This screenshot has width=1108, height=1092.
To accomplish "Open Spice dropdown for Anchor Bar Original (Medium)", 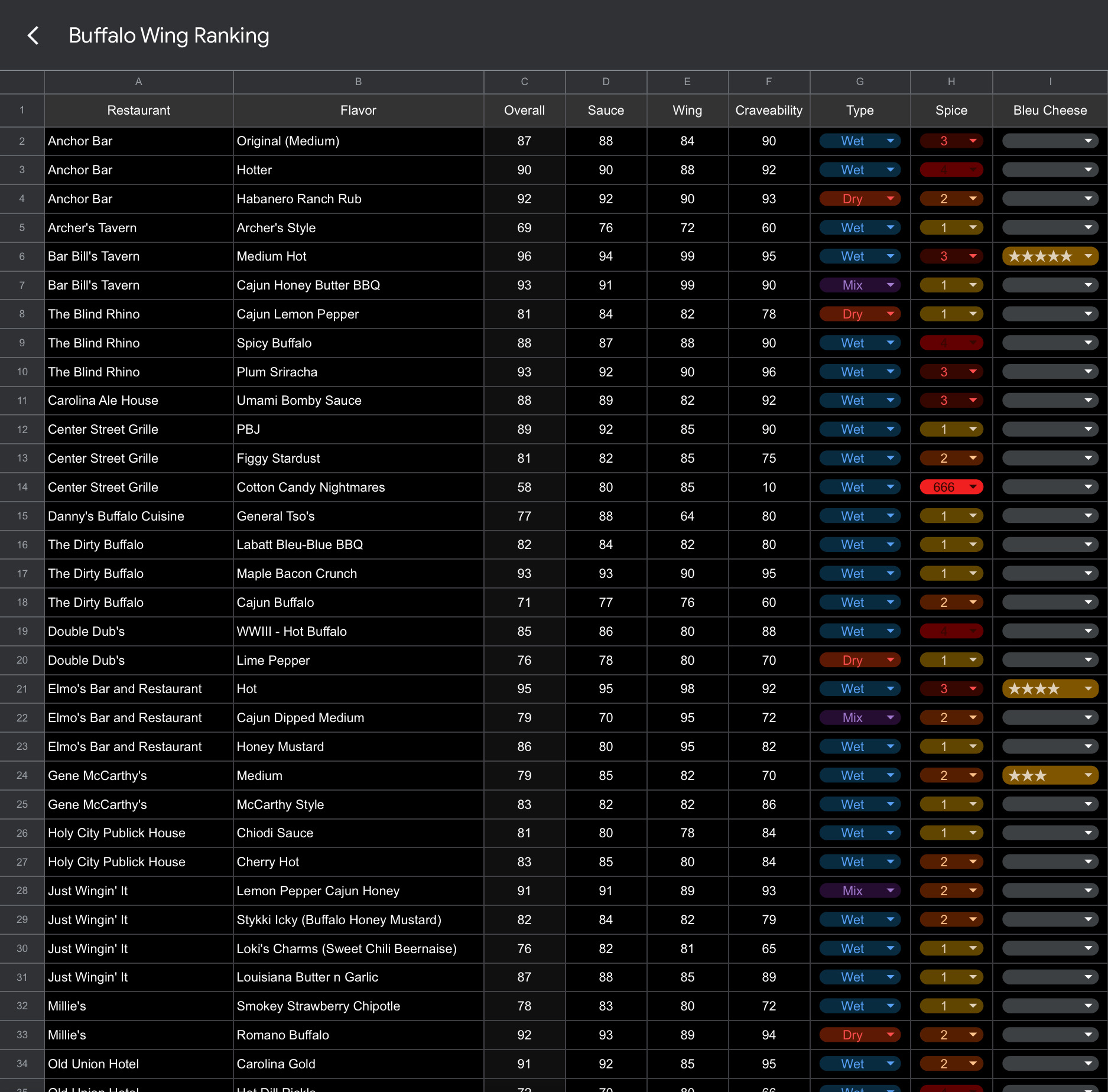I will pos(951,141).
